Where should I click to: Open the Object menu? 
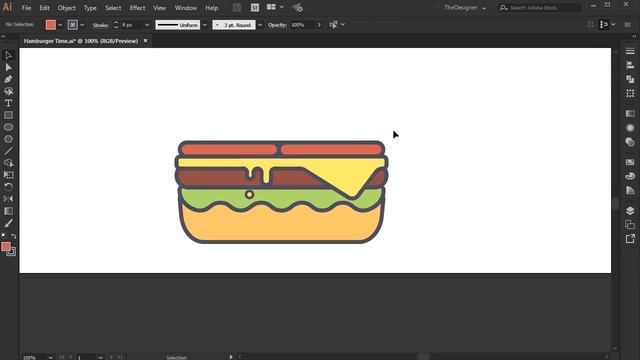67,8
